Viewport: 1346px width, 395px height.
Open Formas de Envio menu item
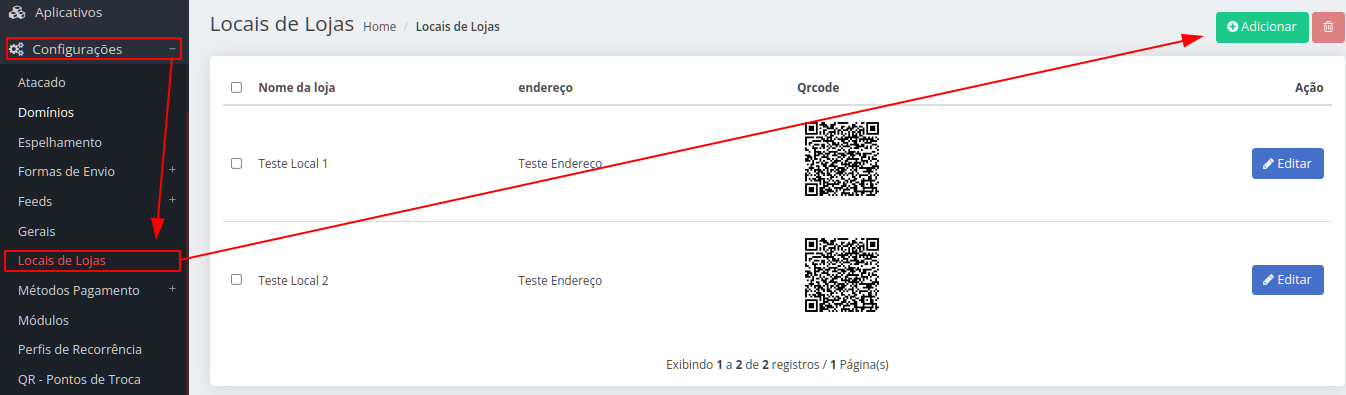(x=66, y=171)
